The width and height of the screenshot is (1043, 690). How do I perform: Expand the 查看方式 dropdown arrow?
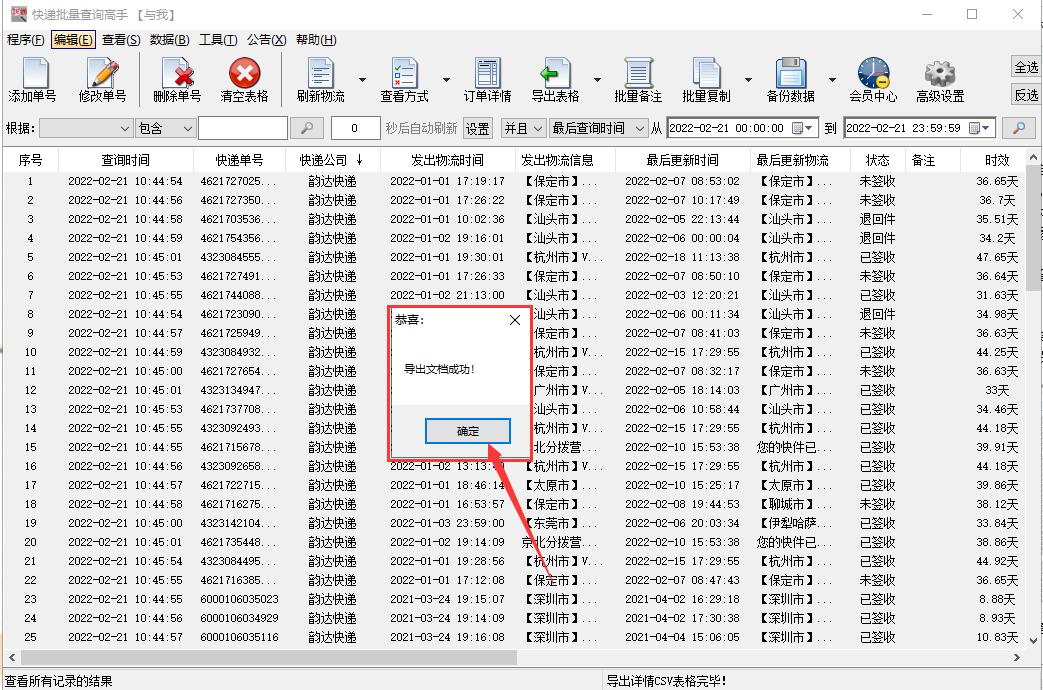(446, 80)
